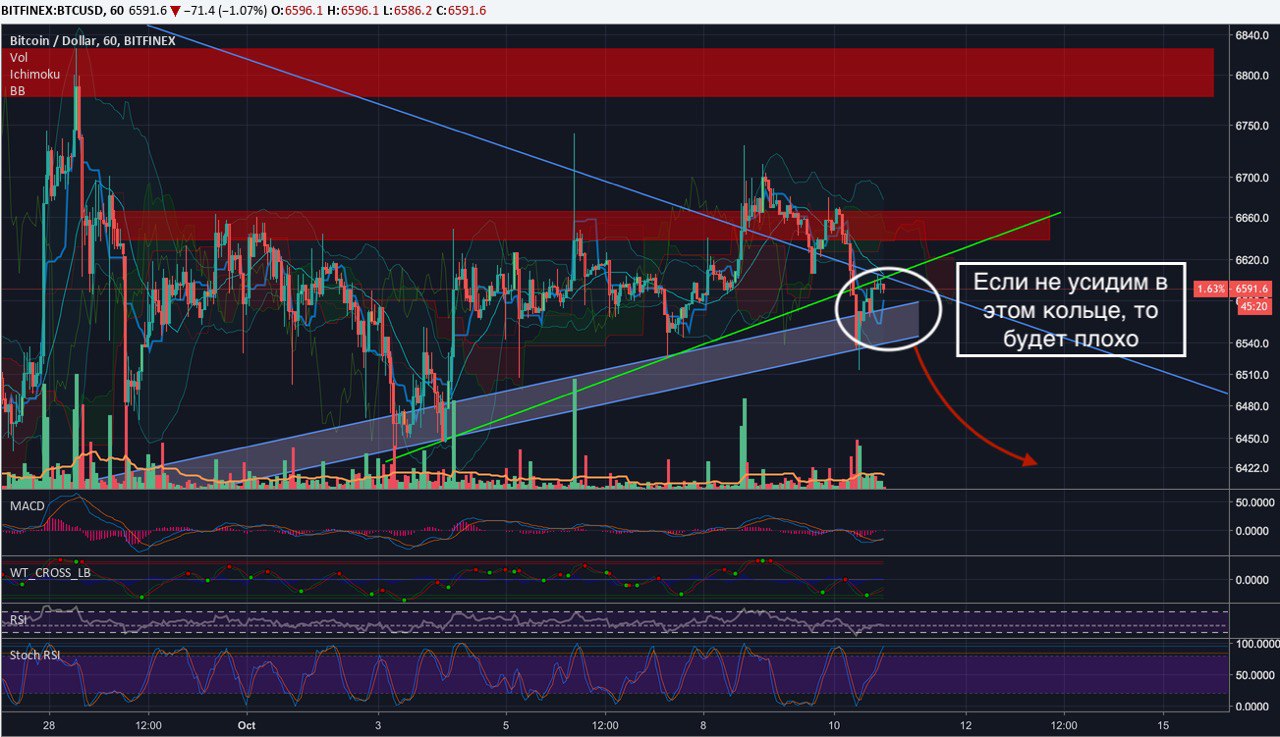
Task: Click the 6480.0 price axis label
Action: (1254, 407)
